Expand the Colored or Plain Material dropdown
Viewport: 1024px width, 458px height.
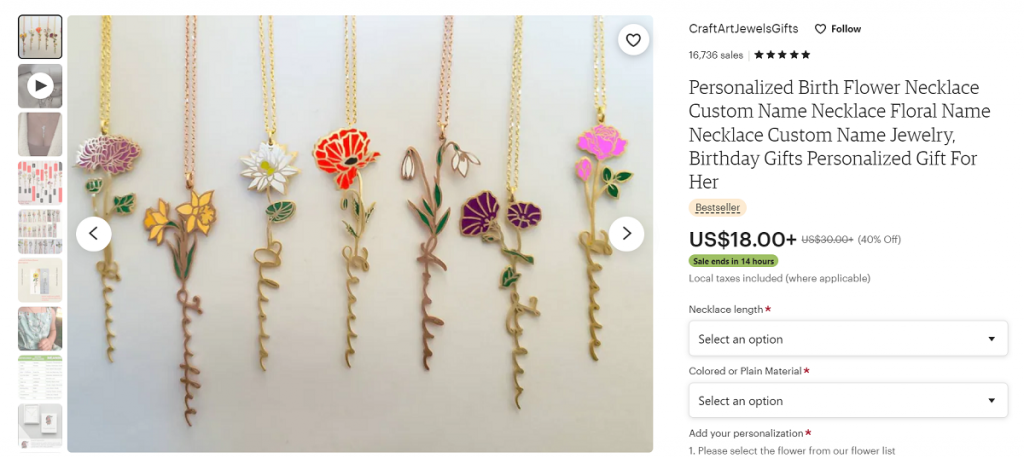pyautogui.click(x=847, y=401)
